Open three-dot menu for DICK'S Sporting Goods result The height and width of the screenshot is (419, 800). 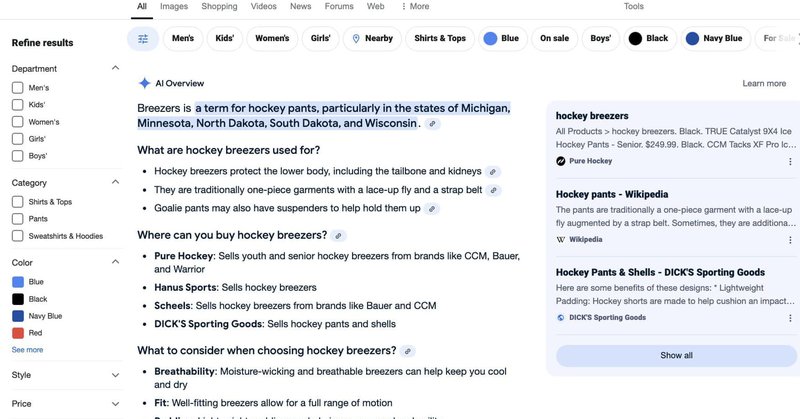pyautogui.click(x=790, y=318)
